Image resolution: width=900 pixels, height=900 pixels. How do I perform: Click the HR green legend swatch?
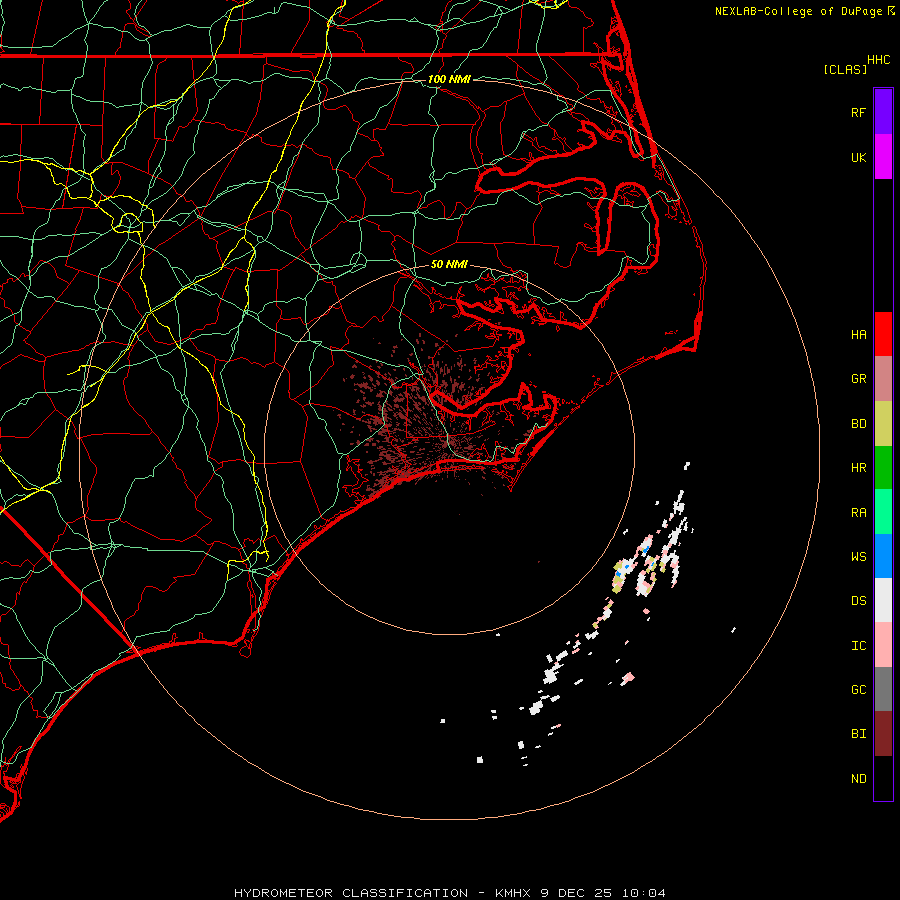[883, 467]
